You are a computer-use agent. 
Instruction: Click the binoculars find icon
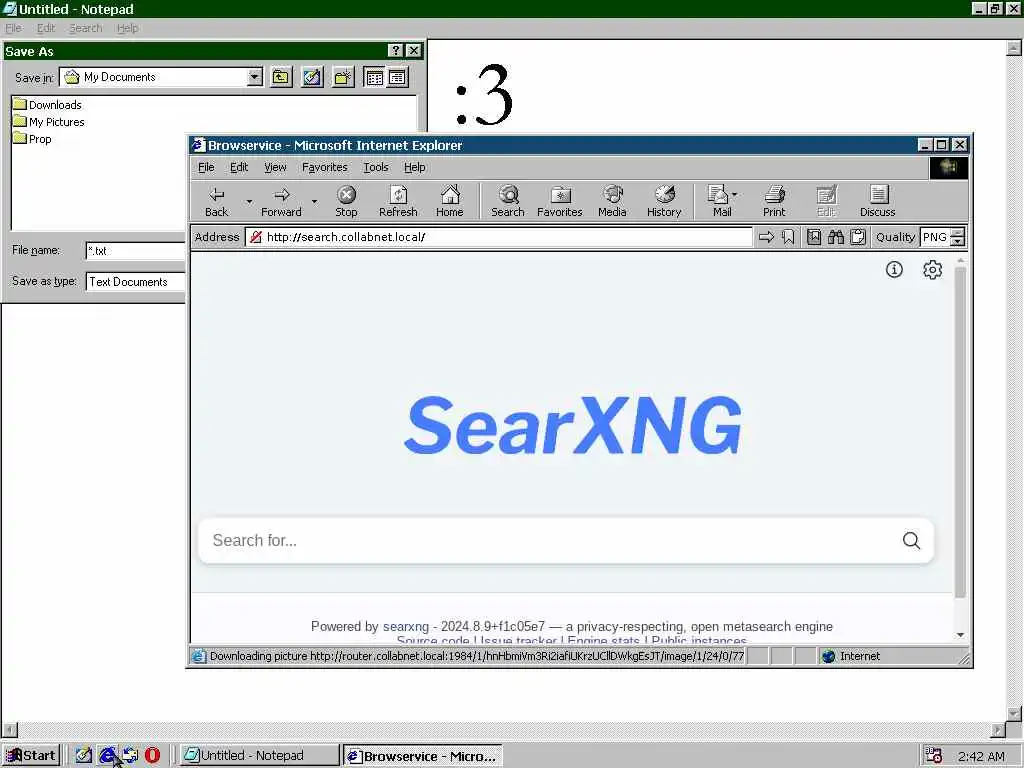(x=836, y=237)
